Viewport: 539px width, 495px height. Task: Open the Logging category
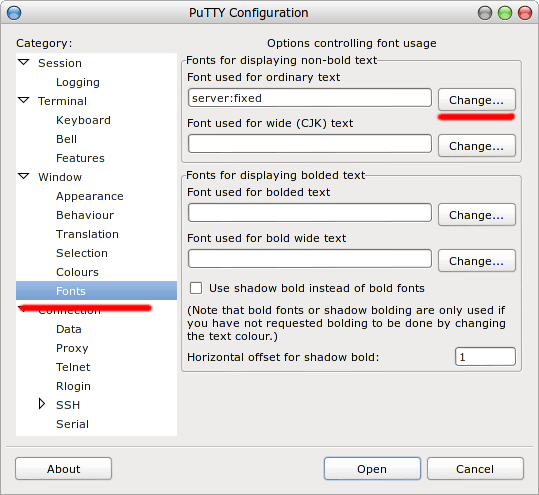(78, 82)
